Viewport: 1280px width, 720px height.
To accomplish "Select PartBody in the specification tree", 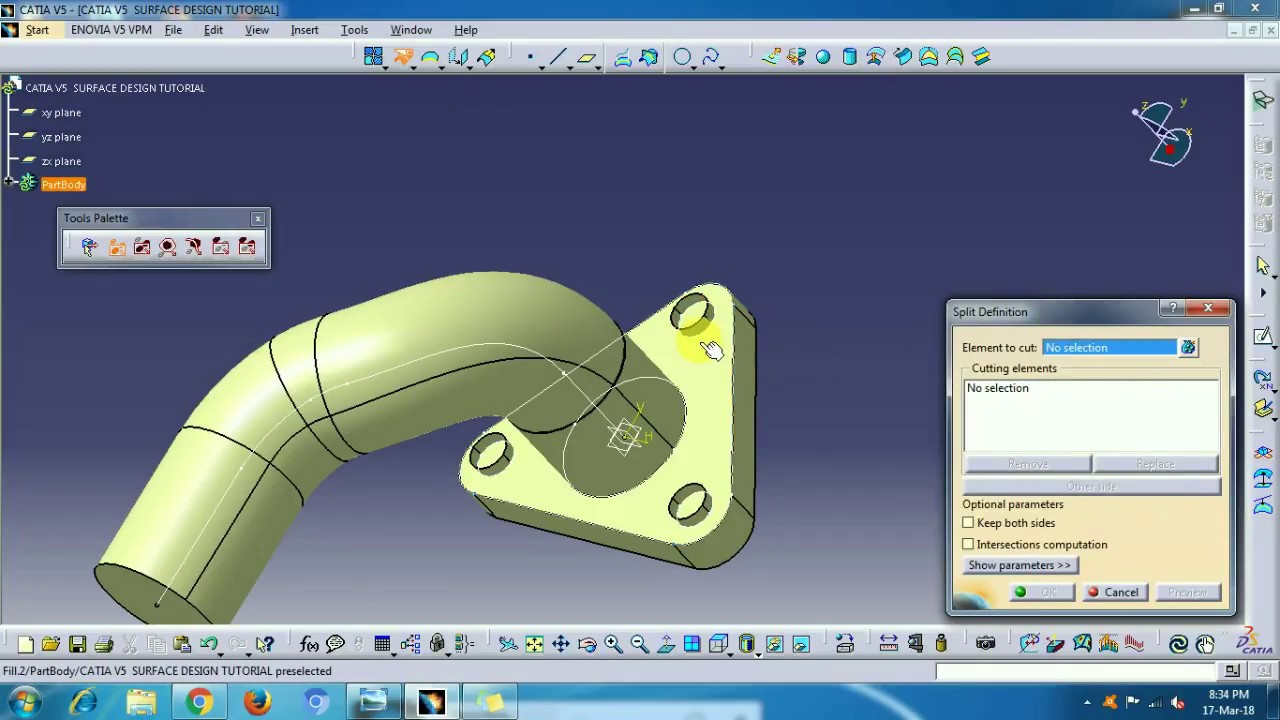I will 63,184.
